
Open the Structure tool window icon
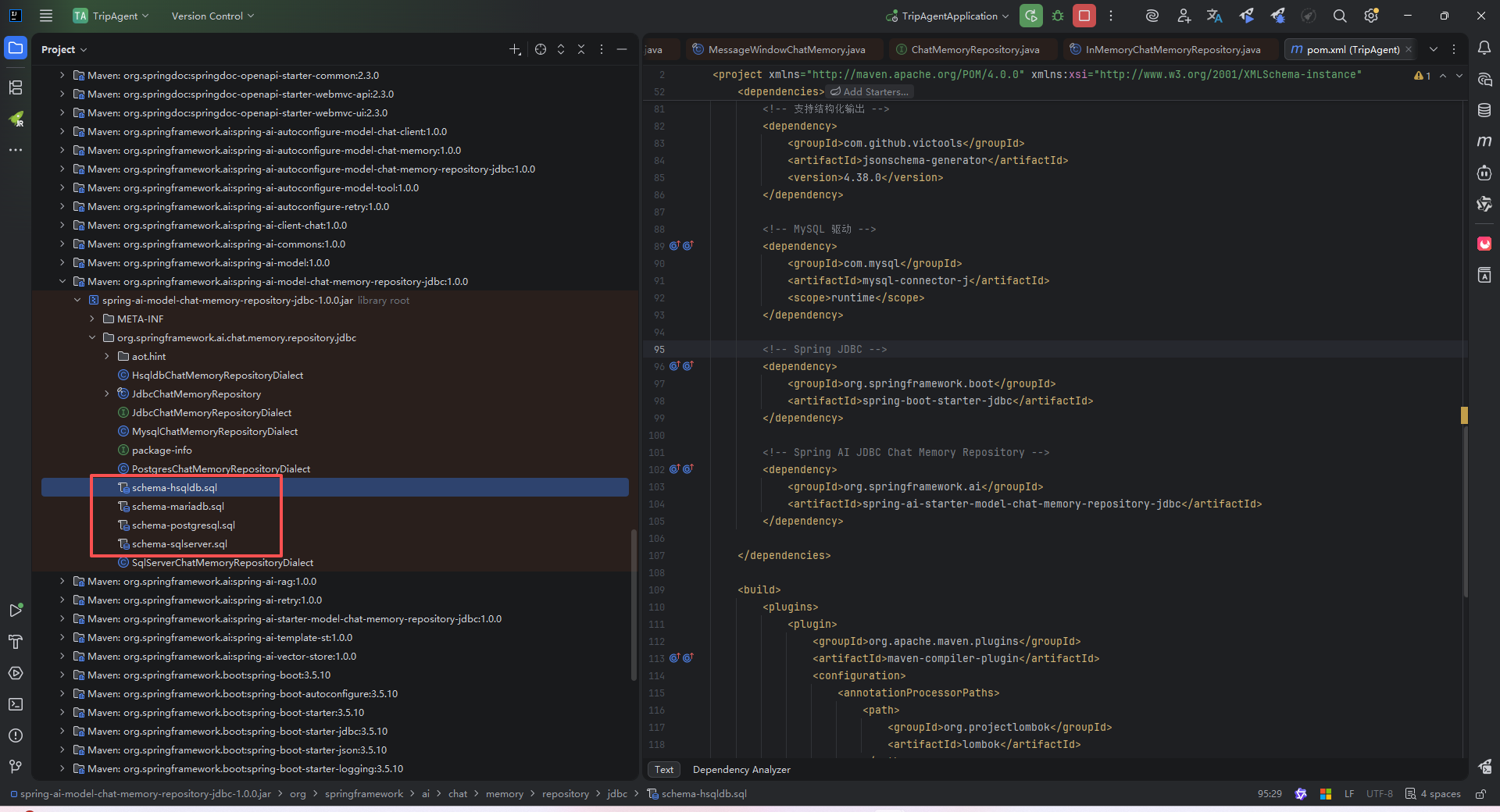pos(16,87)
